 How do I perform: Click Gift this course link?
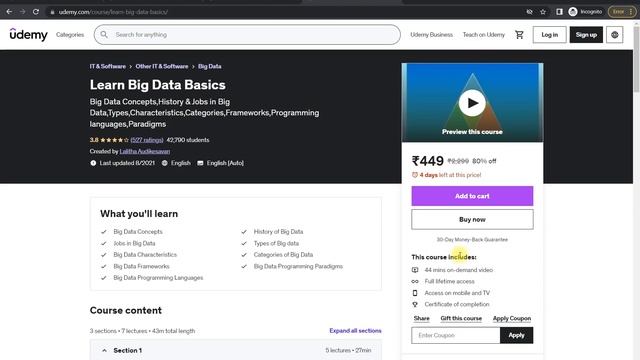[x=461, y=318]
